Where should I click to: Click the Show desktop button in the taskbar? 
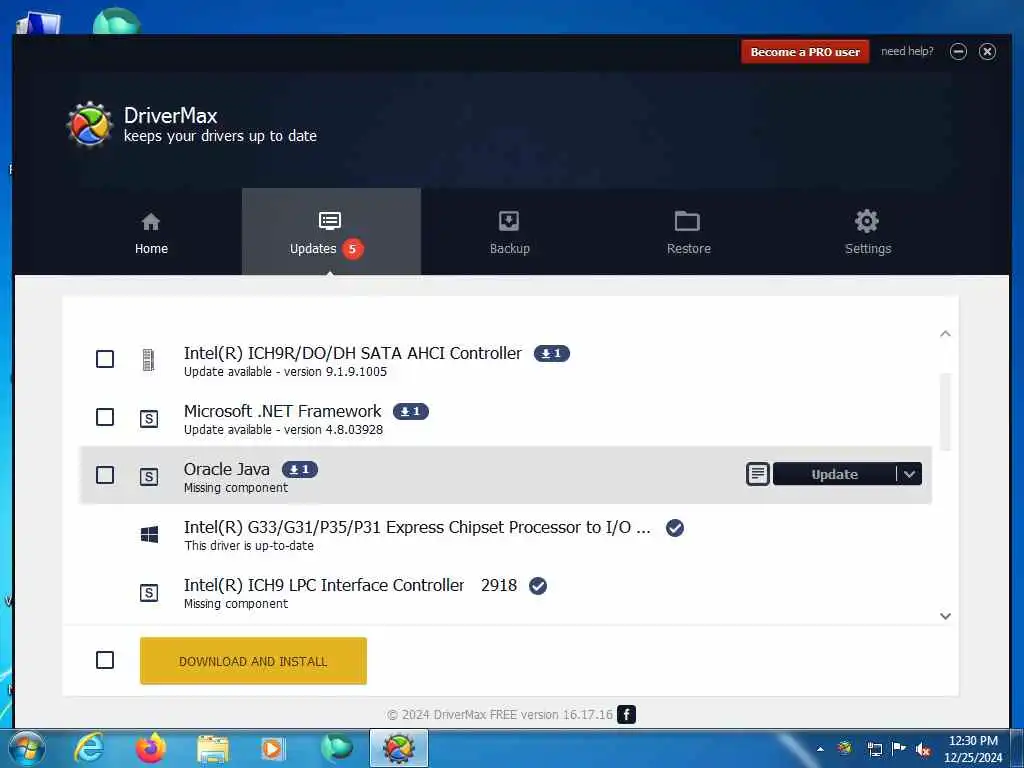point(1018,749)
